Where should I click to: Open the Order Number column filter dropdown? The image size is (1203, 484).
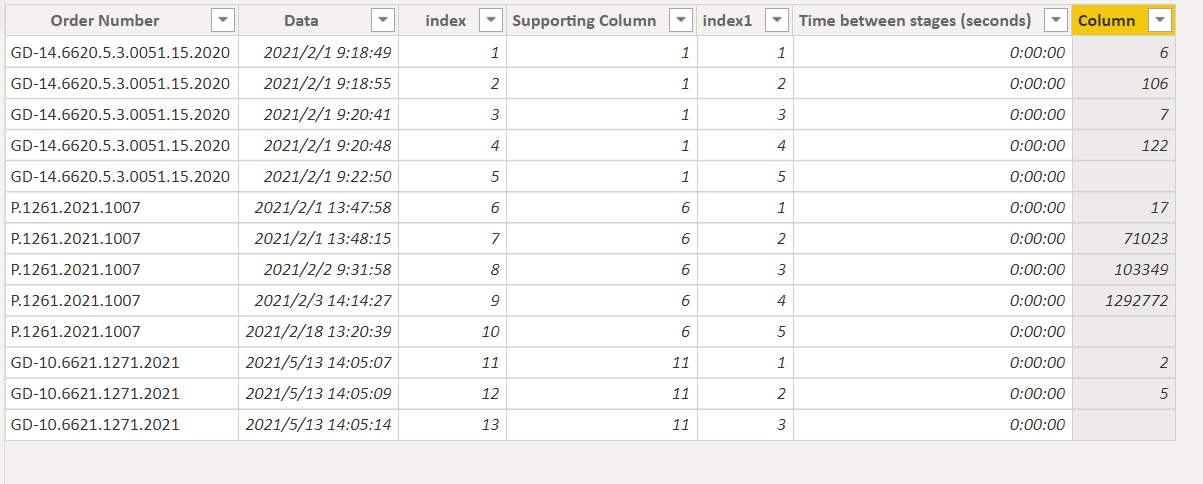point(223,20)
